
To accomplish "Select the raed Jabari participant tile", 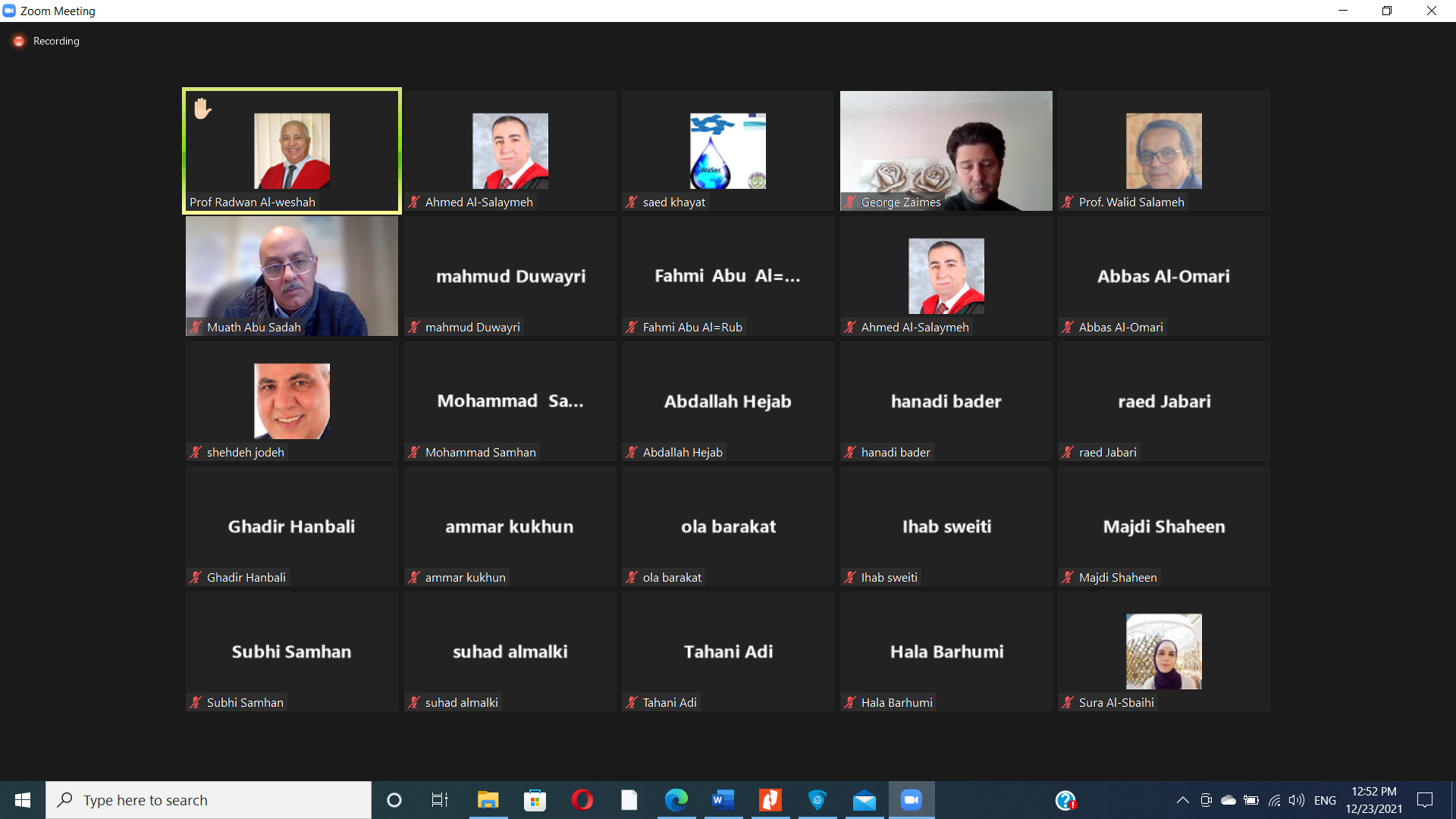I will tap(1164, 401).
